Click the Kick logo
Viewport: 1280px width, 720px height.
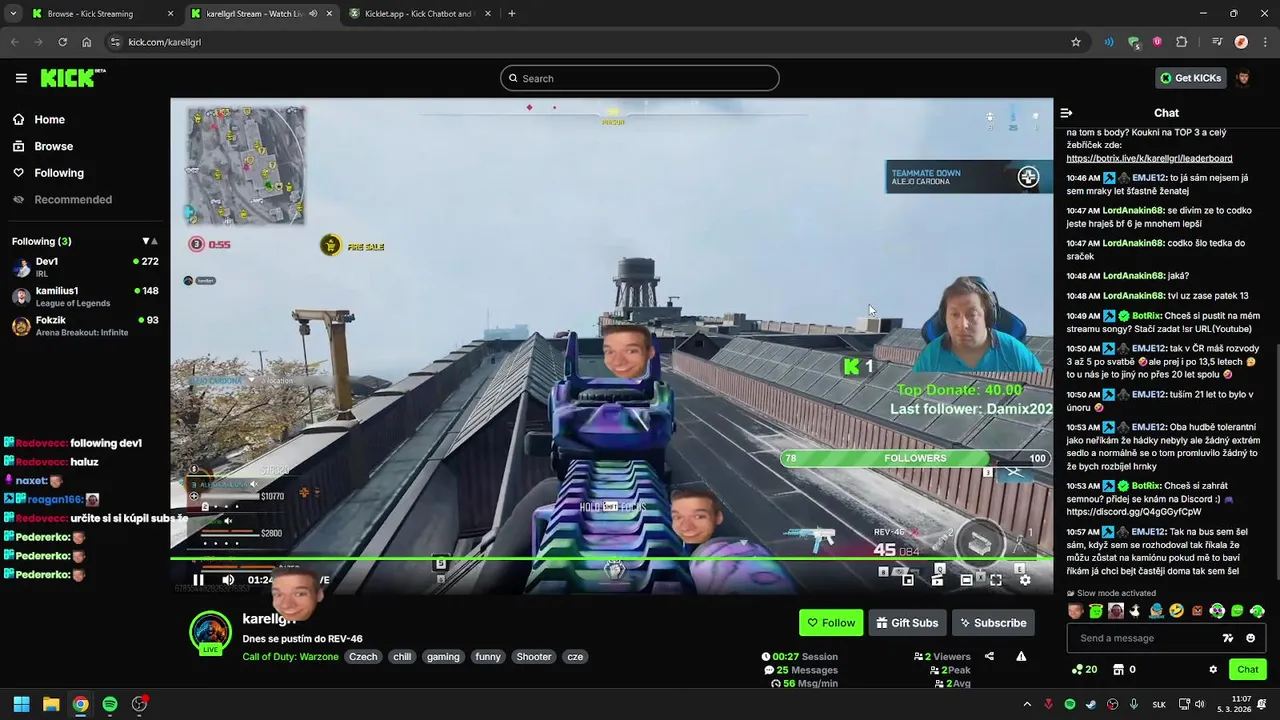[x=73, y=78]
